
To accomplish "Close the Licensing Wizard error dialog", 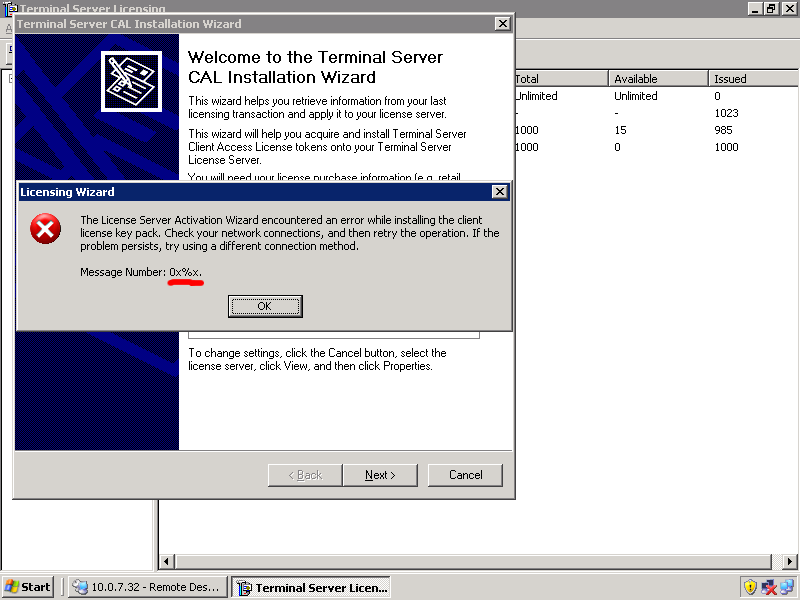I will tap(499, 192).
